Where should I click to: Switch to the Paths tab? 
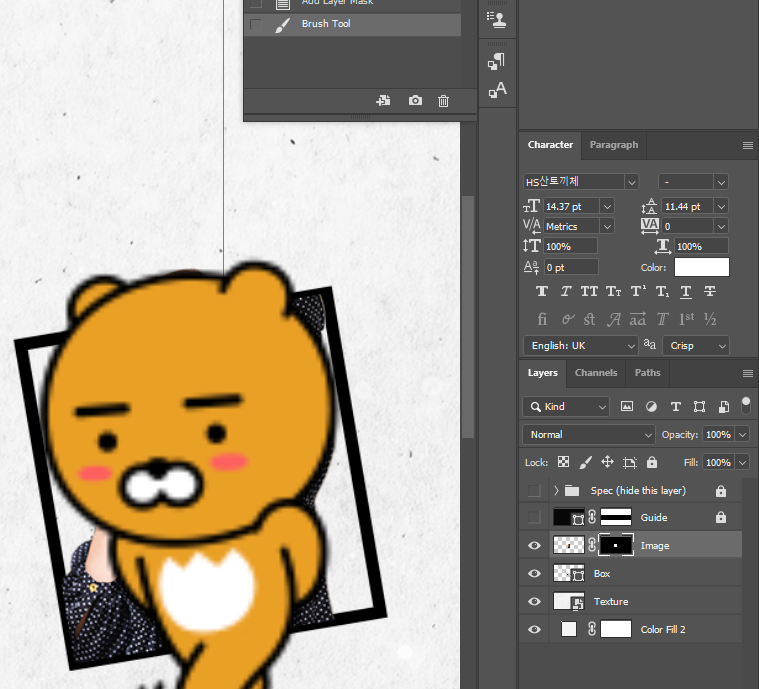coord(647,373)
